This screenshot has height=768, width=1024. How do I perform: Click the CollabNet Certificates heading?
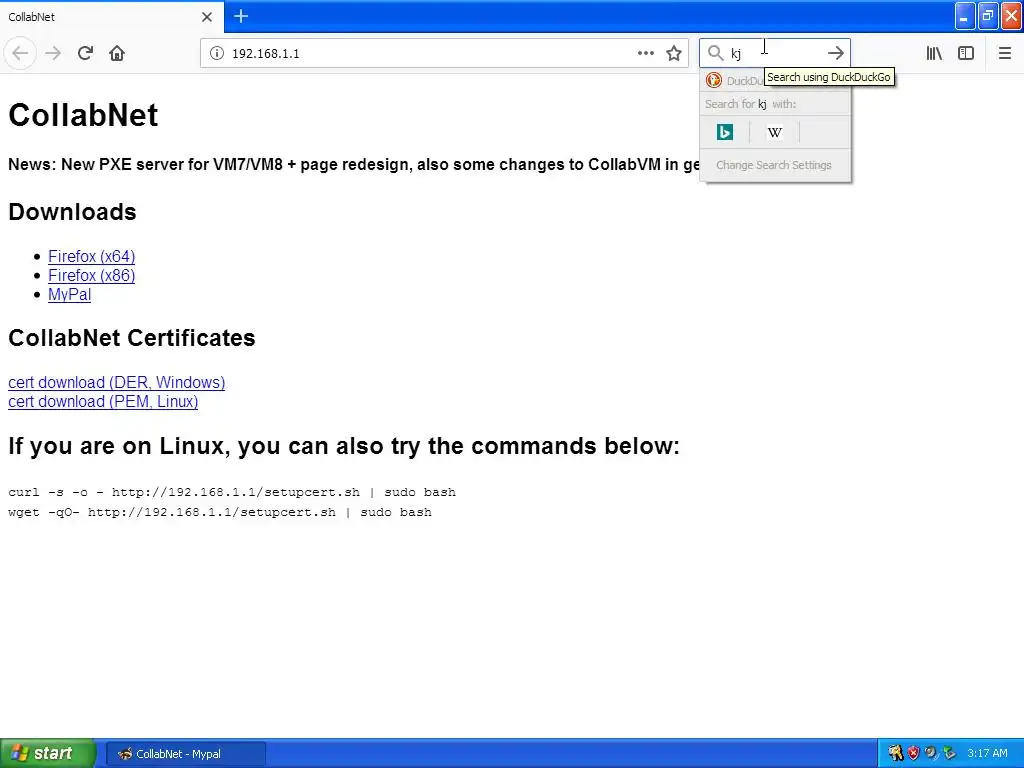click(x=131, y=338)
